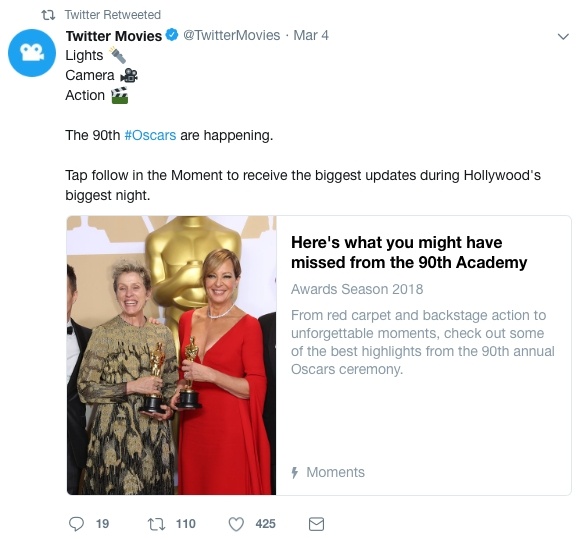Click the blue verified badge
The image size is (580, 539).
click(172, 35)
